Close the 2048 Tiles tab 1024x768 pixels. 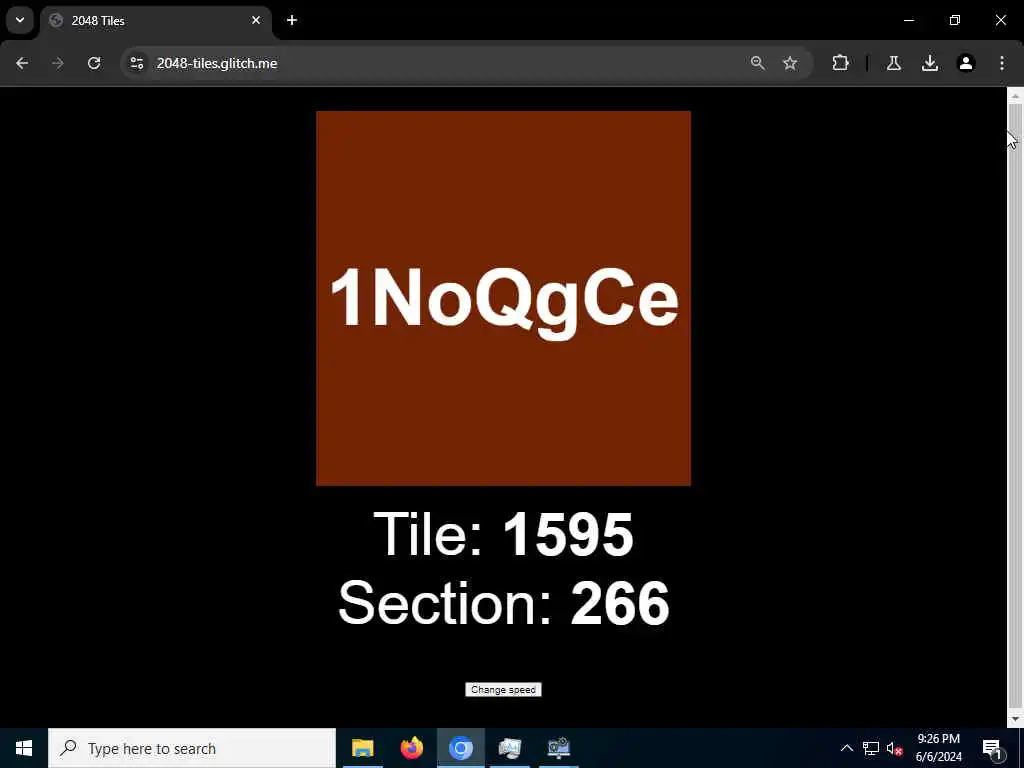click(x=256, y=20)
